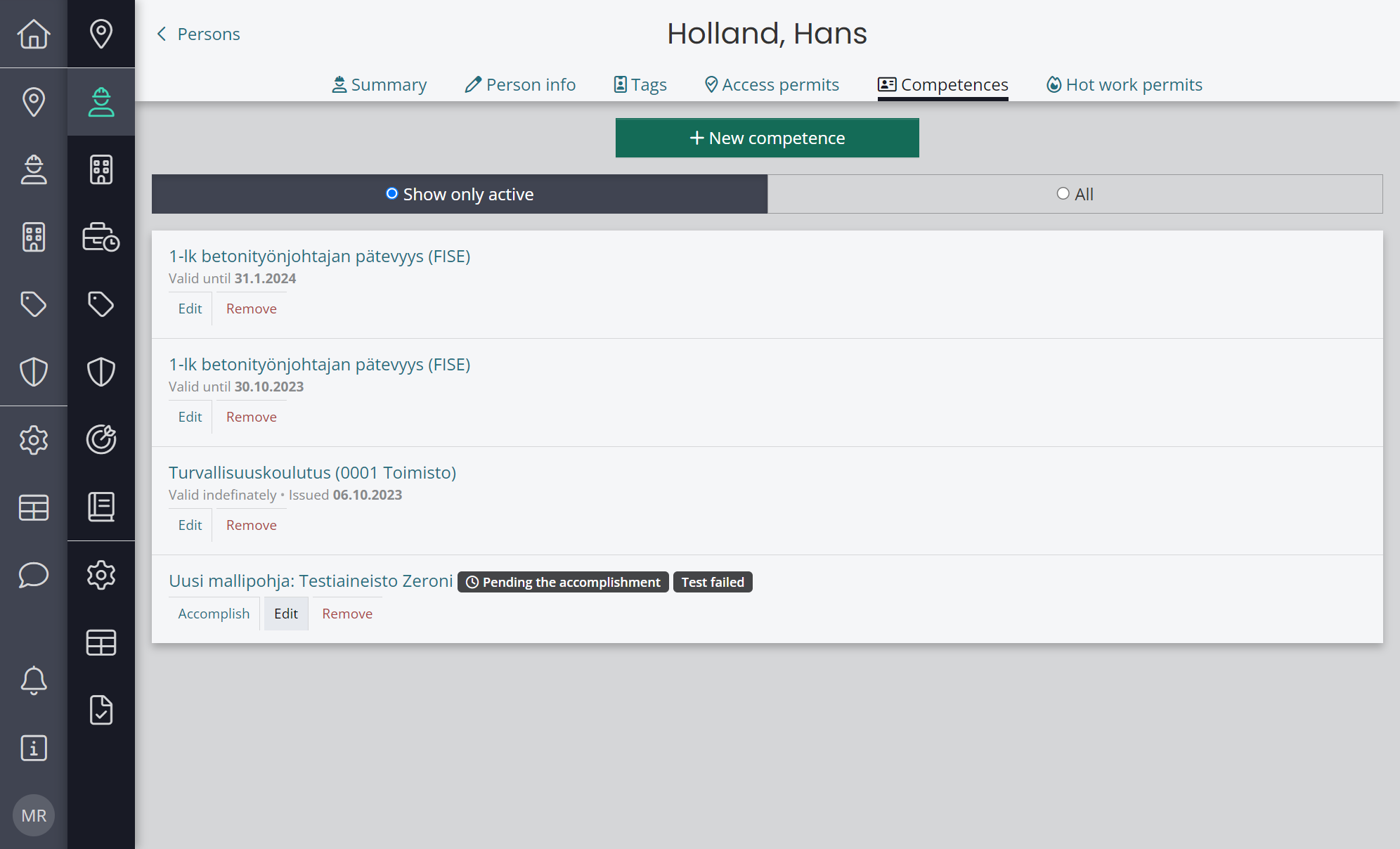Edit the Turvallisuuskoulutus competence
The image size is (1400, 849).
pos(190,525)
